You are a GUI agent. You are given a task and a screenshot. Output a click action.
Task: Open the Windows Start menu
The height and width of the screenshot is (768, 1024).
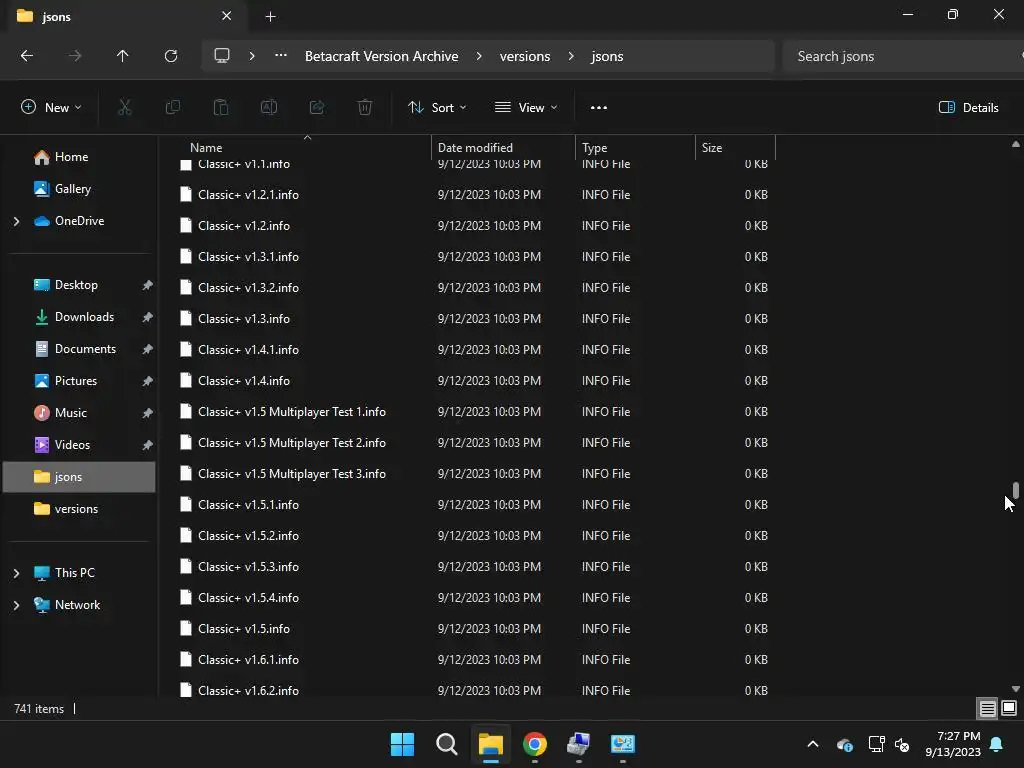(402, 744)
